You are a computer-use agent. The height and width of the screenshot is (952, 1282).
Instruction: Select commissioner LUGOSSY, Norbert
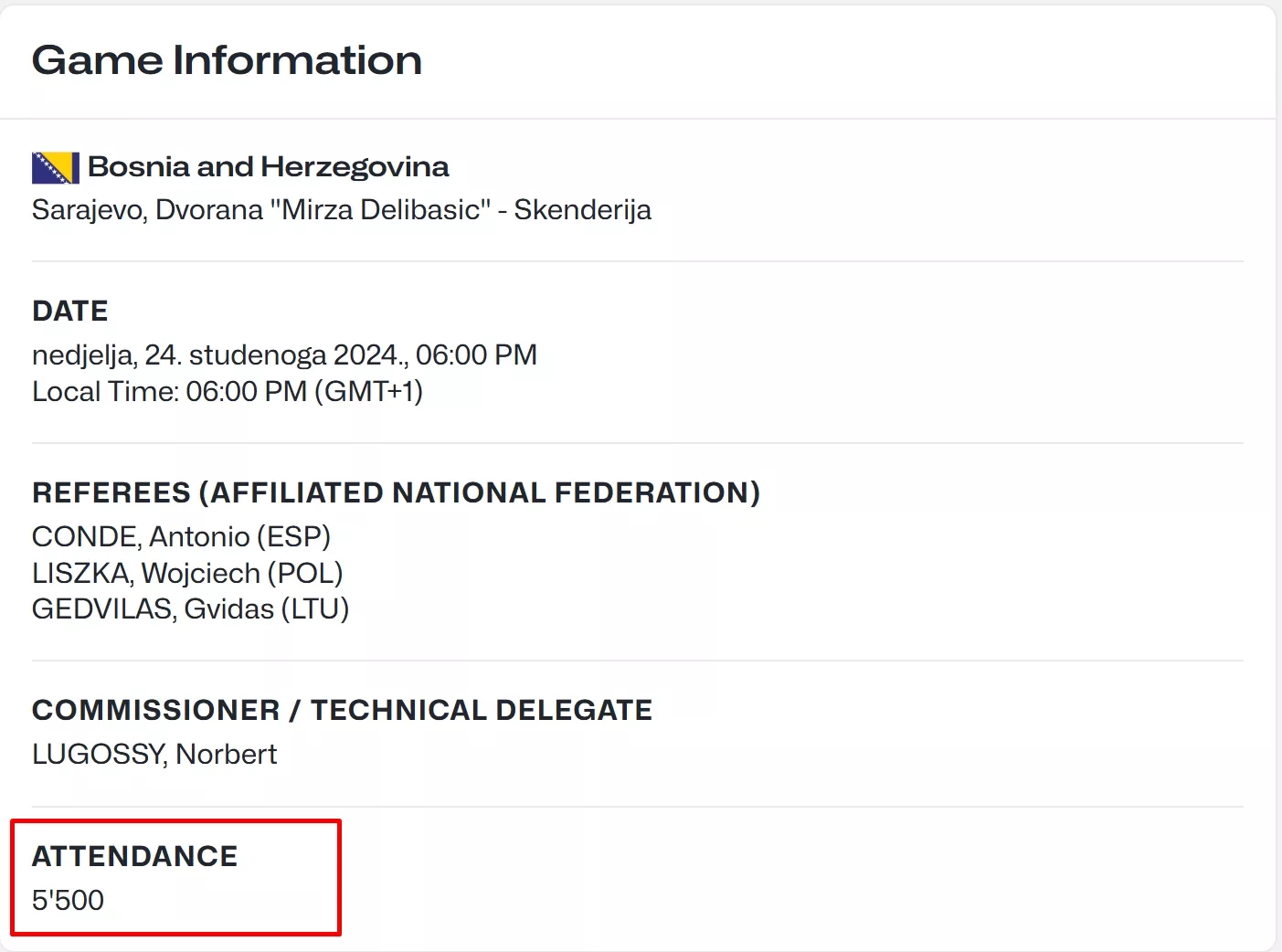click(154, 754)
